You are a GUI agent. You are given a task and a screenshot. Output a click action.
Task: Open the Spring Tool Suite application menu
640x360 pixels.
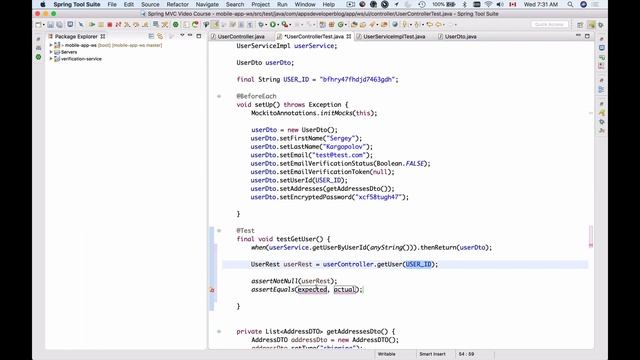pyautogui.click(x=77, y=4)
